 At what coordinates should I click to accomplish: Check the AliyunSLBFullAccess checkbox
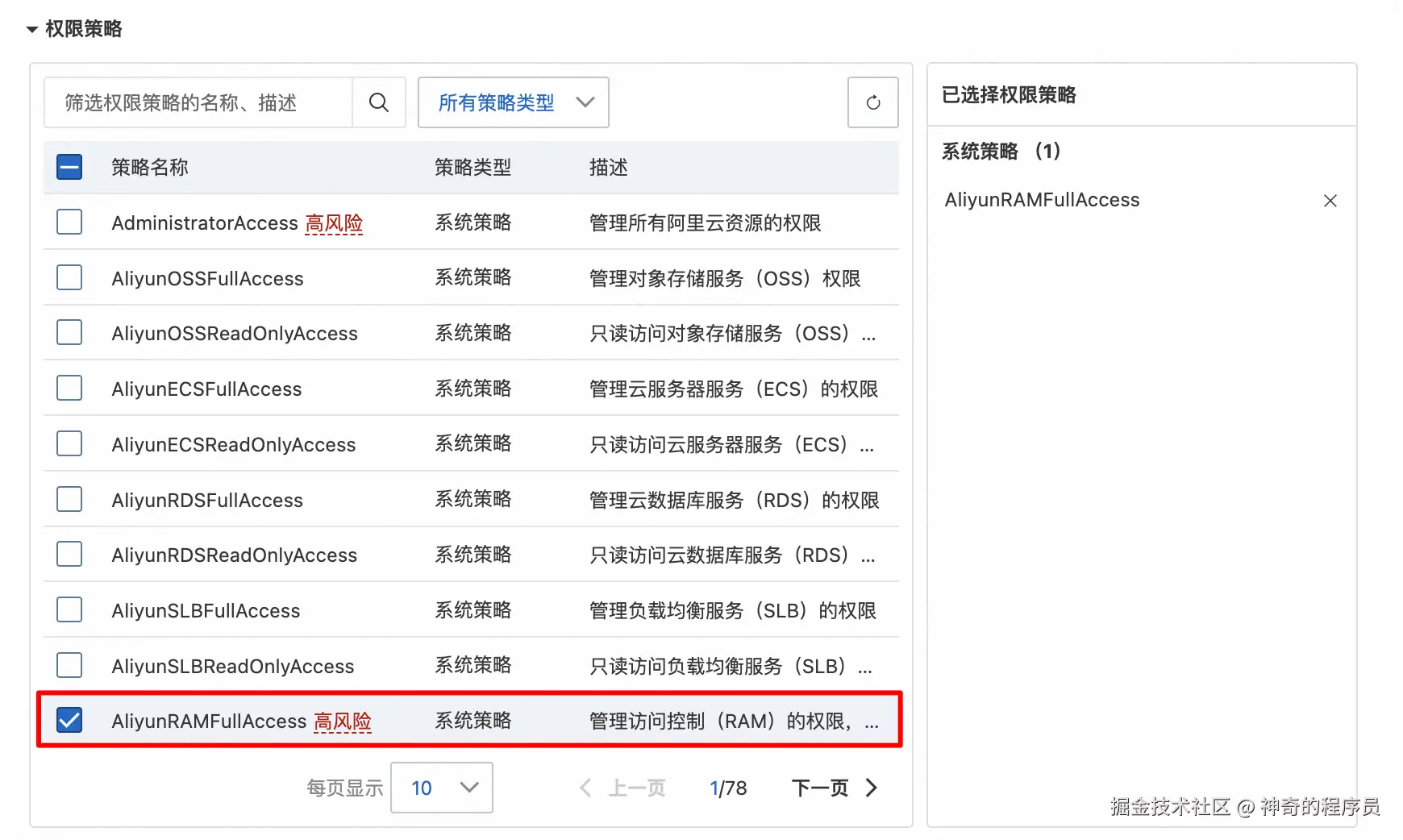pos(69,609)
